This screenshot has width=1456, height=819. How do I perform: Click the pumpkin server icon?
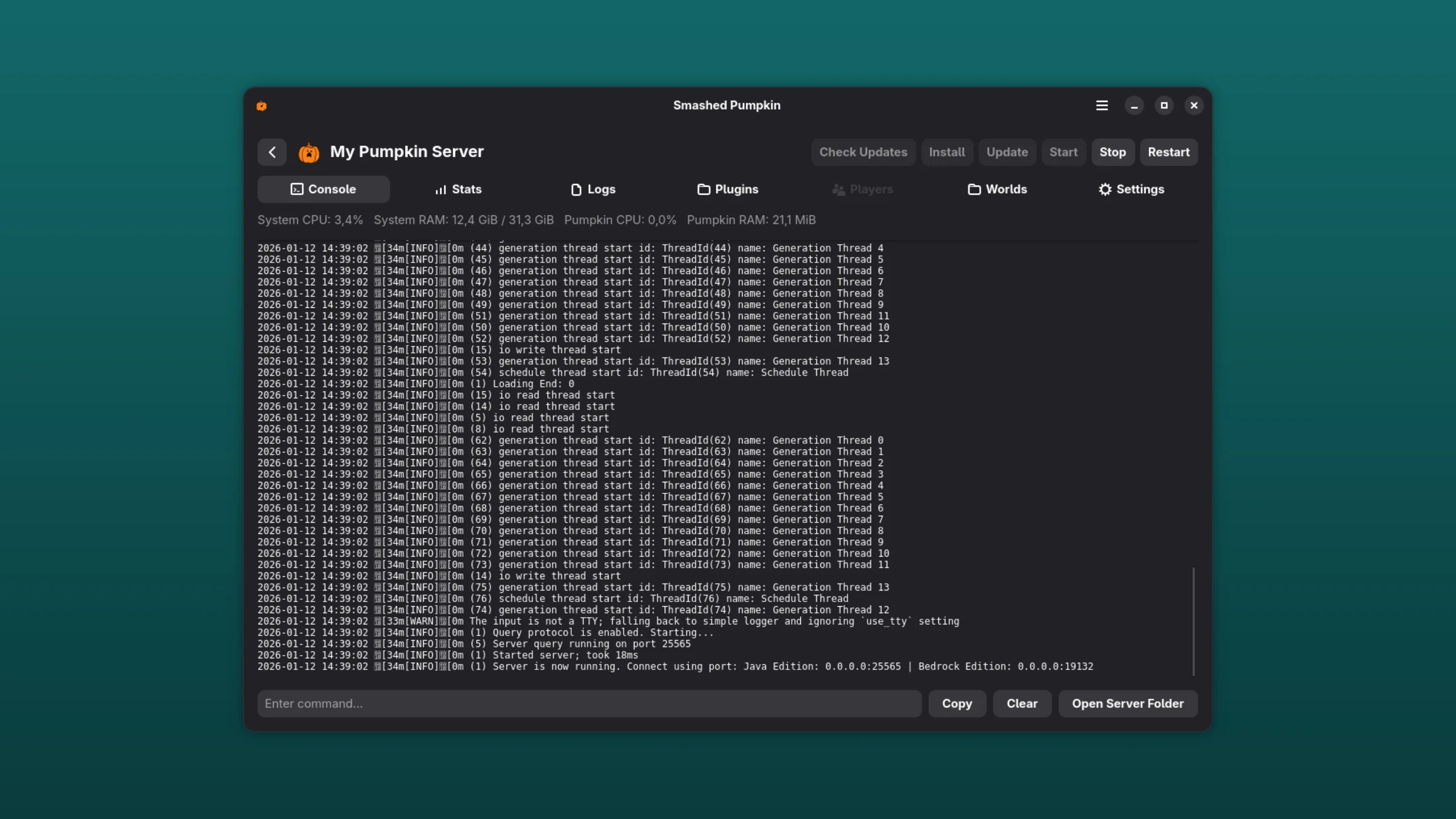[x=308, y=152]
